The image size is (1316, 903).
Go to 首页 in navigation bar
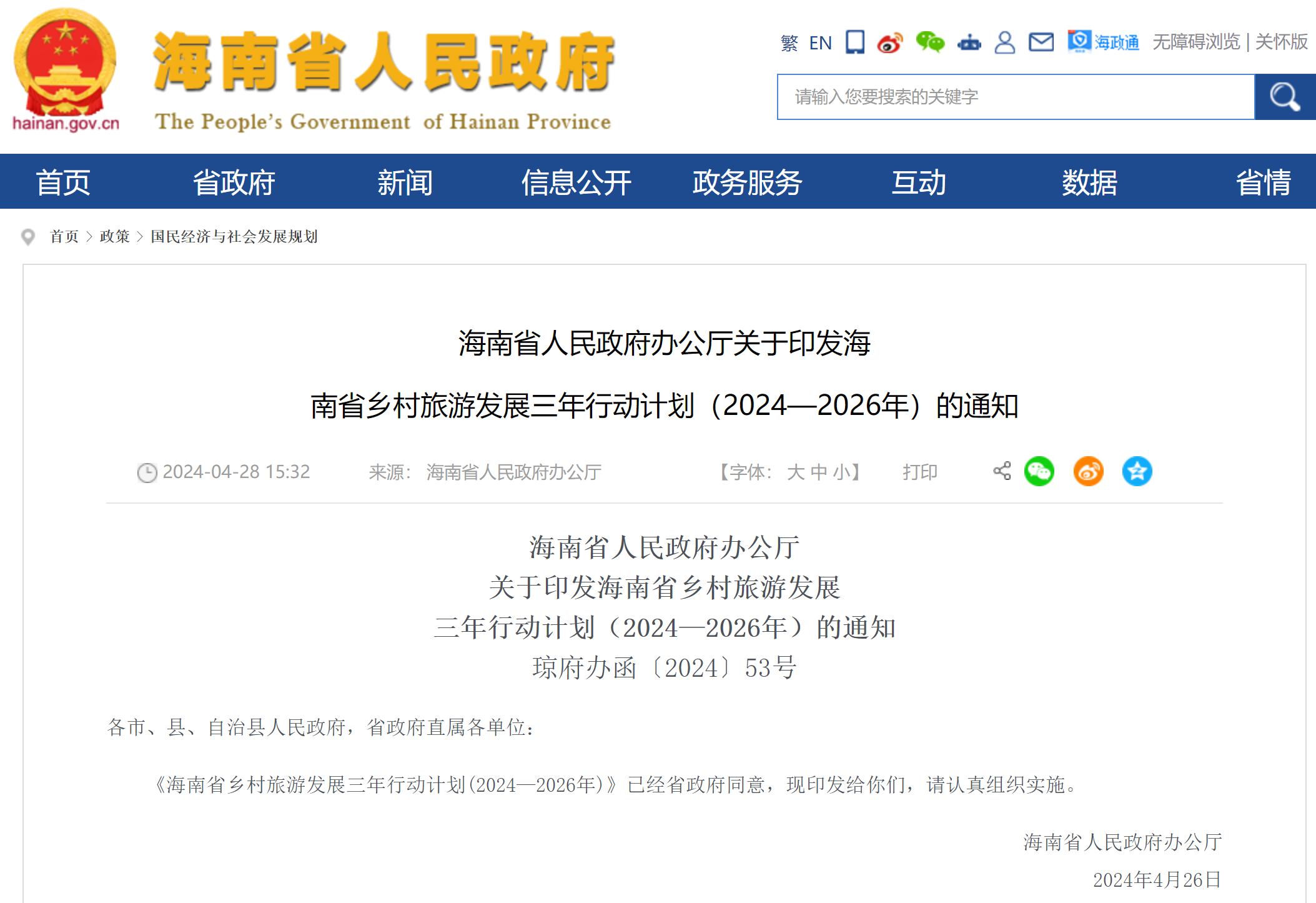(64, 182)
